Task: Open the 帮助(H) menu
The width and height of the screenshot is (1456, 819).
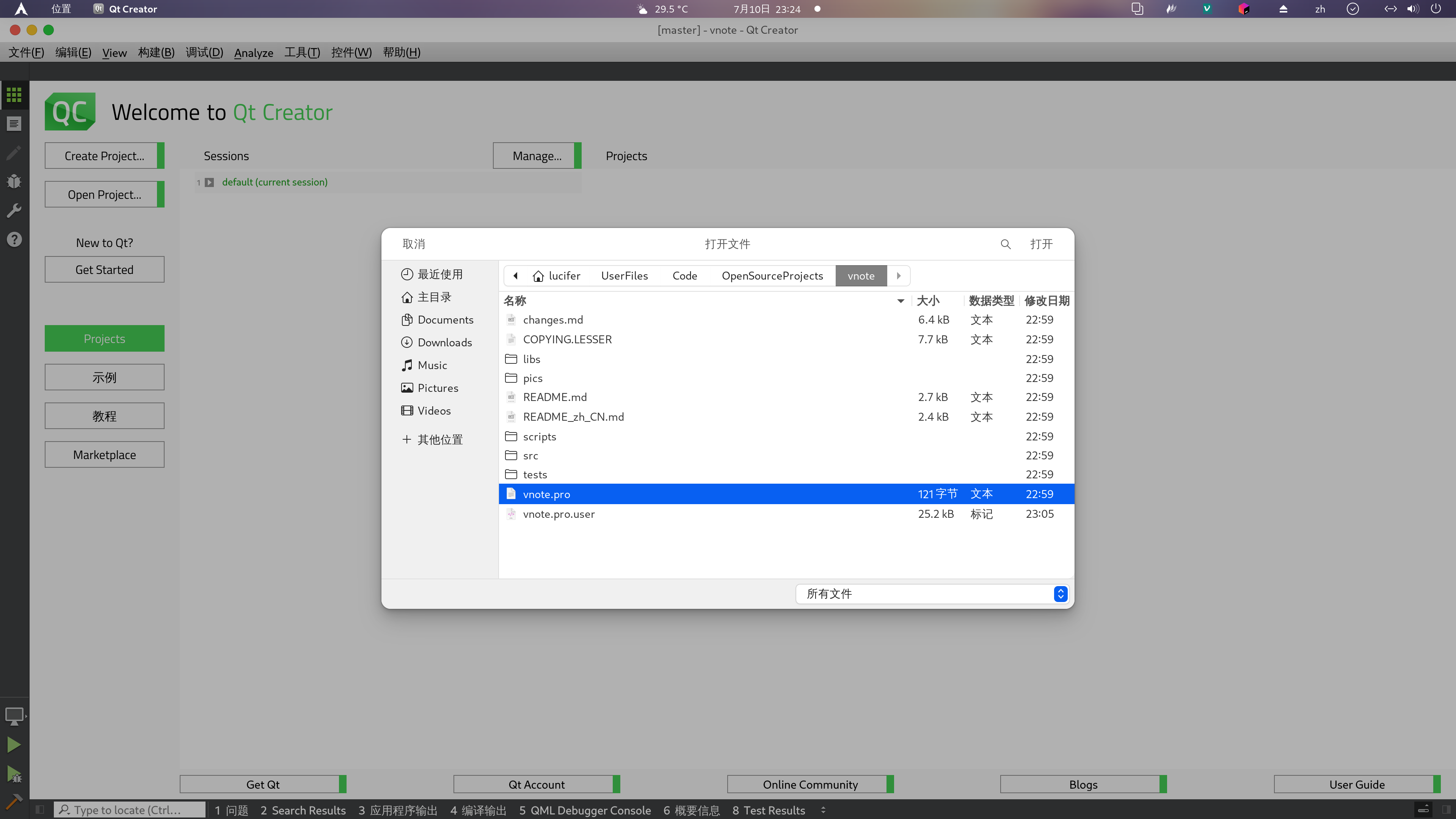Action: click(401, 52)
